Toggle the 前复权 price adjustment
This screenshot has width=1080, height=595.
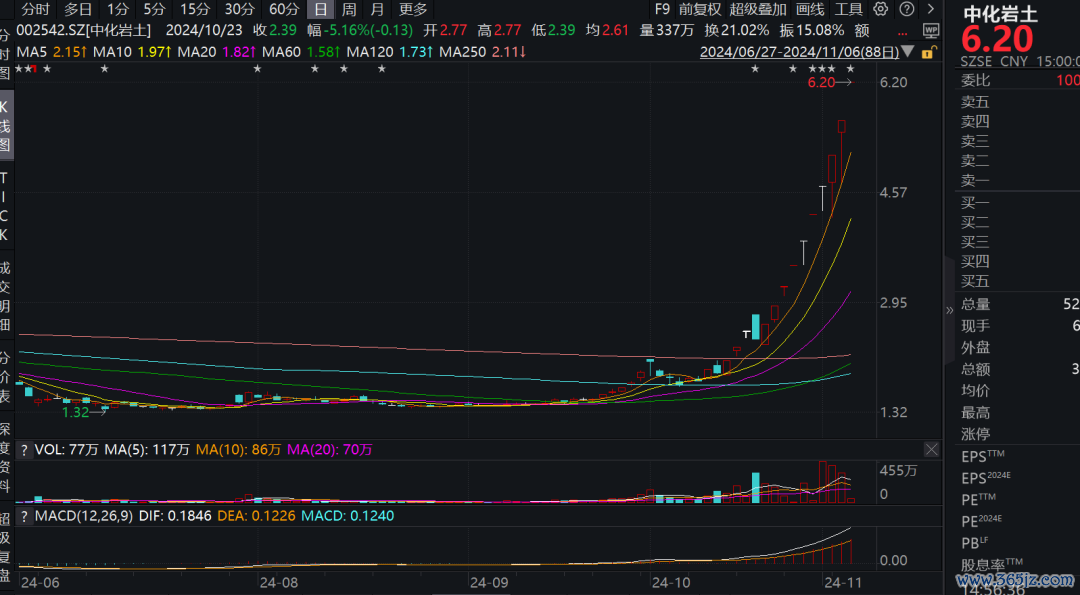point(699,9)
